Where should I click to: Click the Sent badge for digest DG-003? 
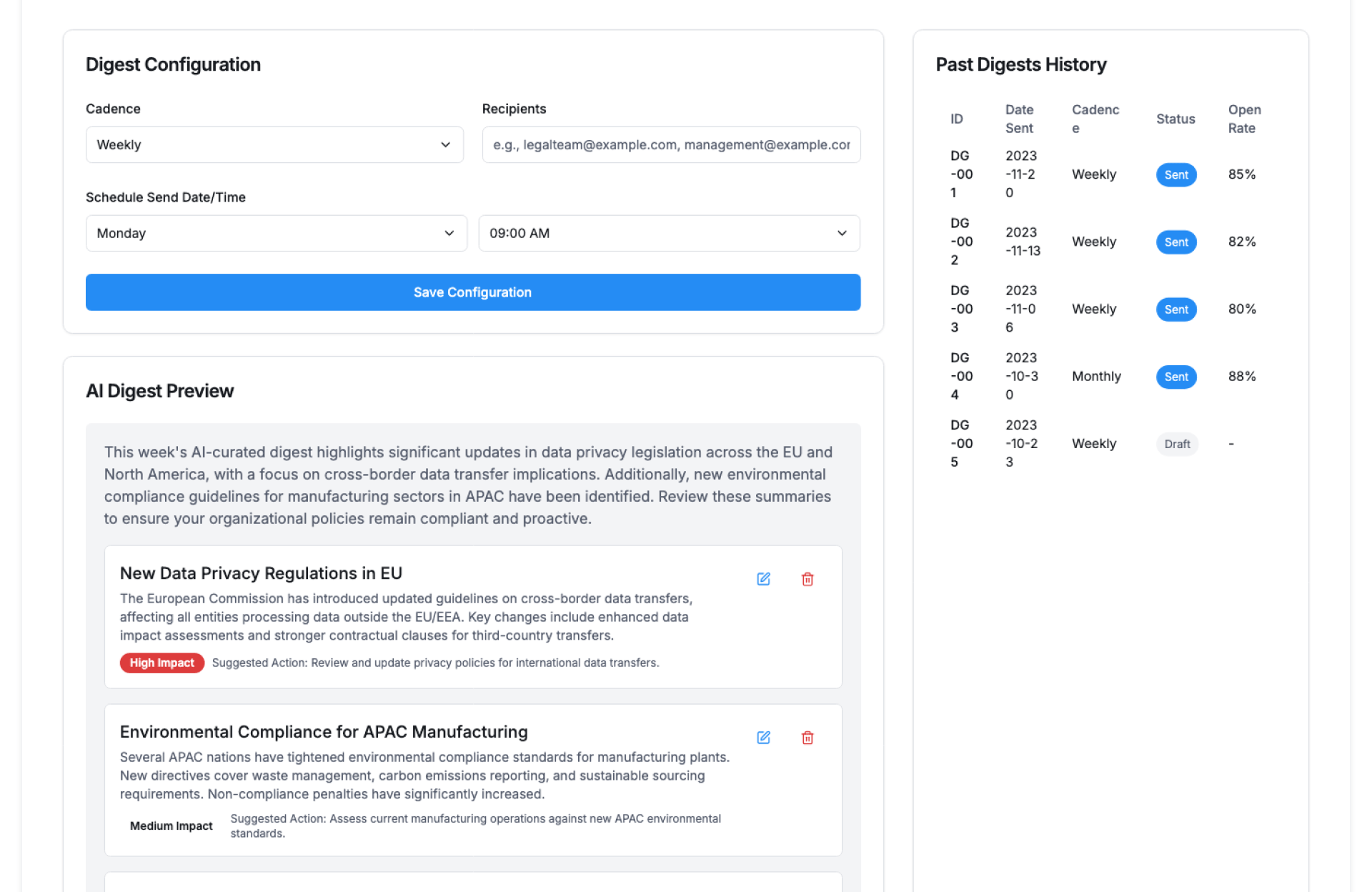pyautogui.click(x=1176, y=309)
